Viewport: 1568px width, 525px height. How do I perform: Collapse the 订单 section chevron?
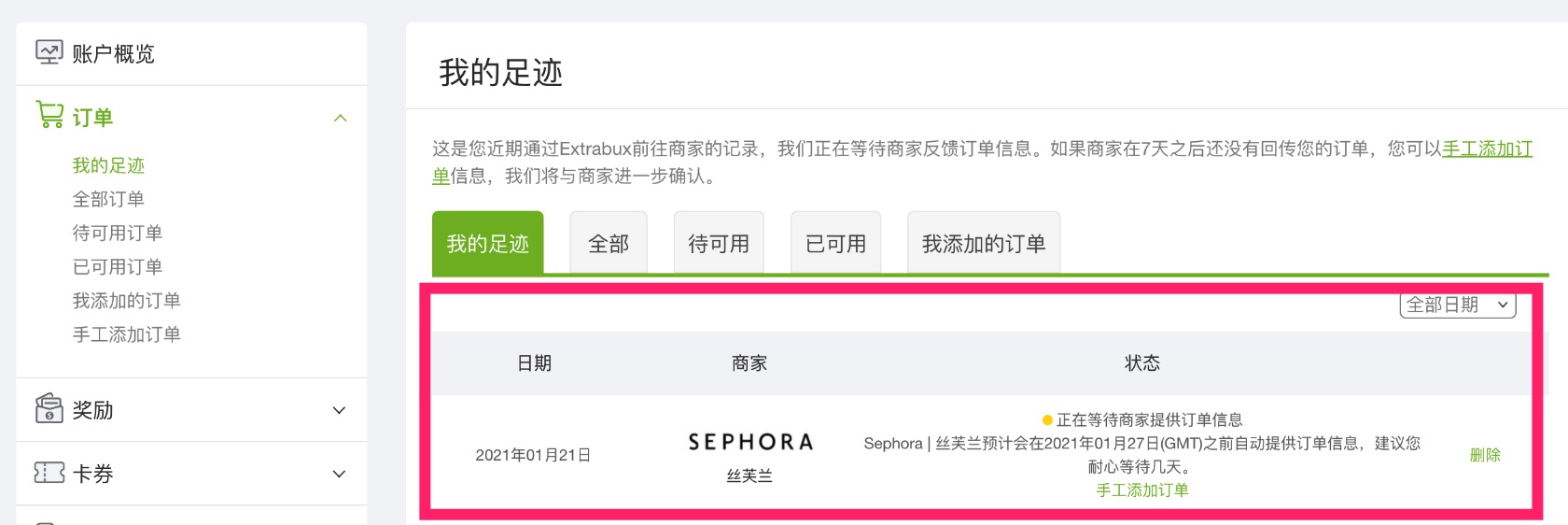coord(341,118)
